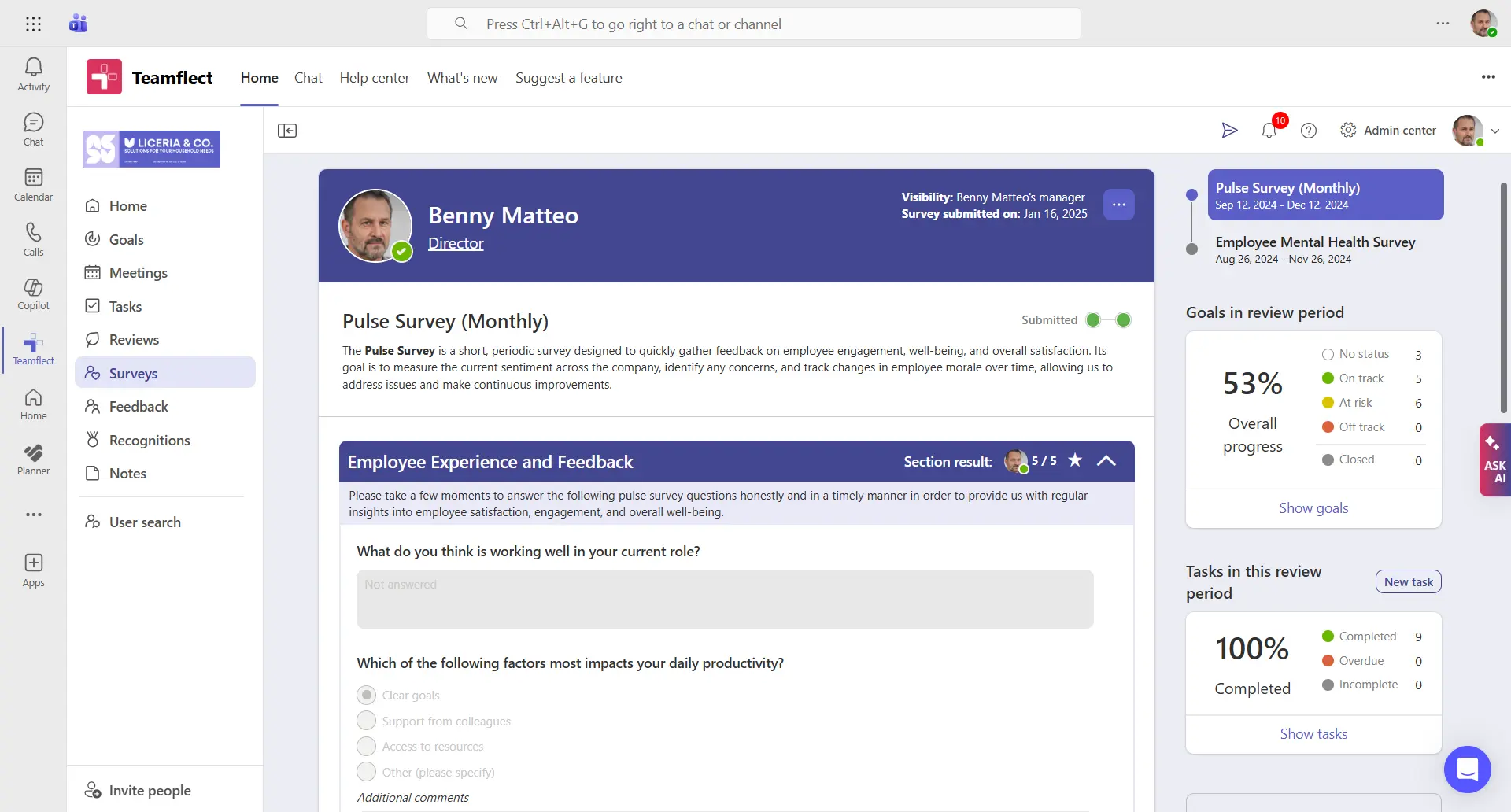1511x812 pixels.
Task: Open Copilot from the left rail
Action: (x=32, y=293)
